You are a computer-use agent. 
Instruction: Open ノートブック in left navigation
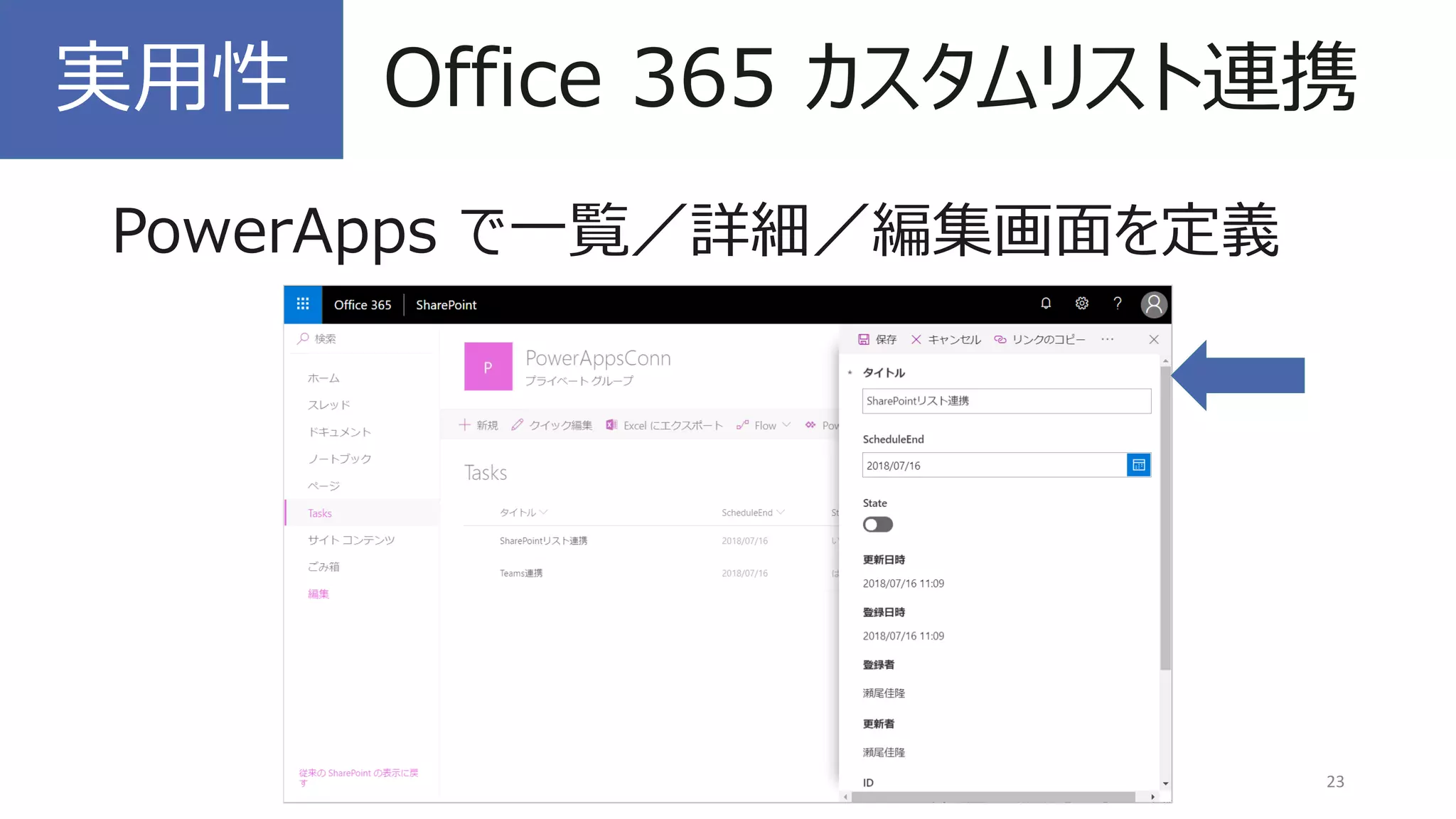tap(340, 459)
